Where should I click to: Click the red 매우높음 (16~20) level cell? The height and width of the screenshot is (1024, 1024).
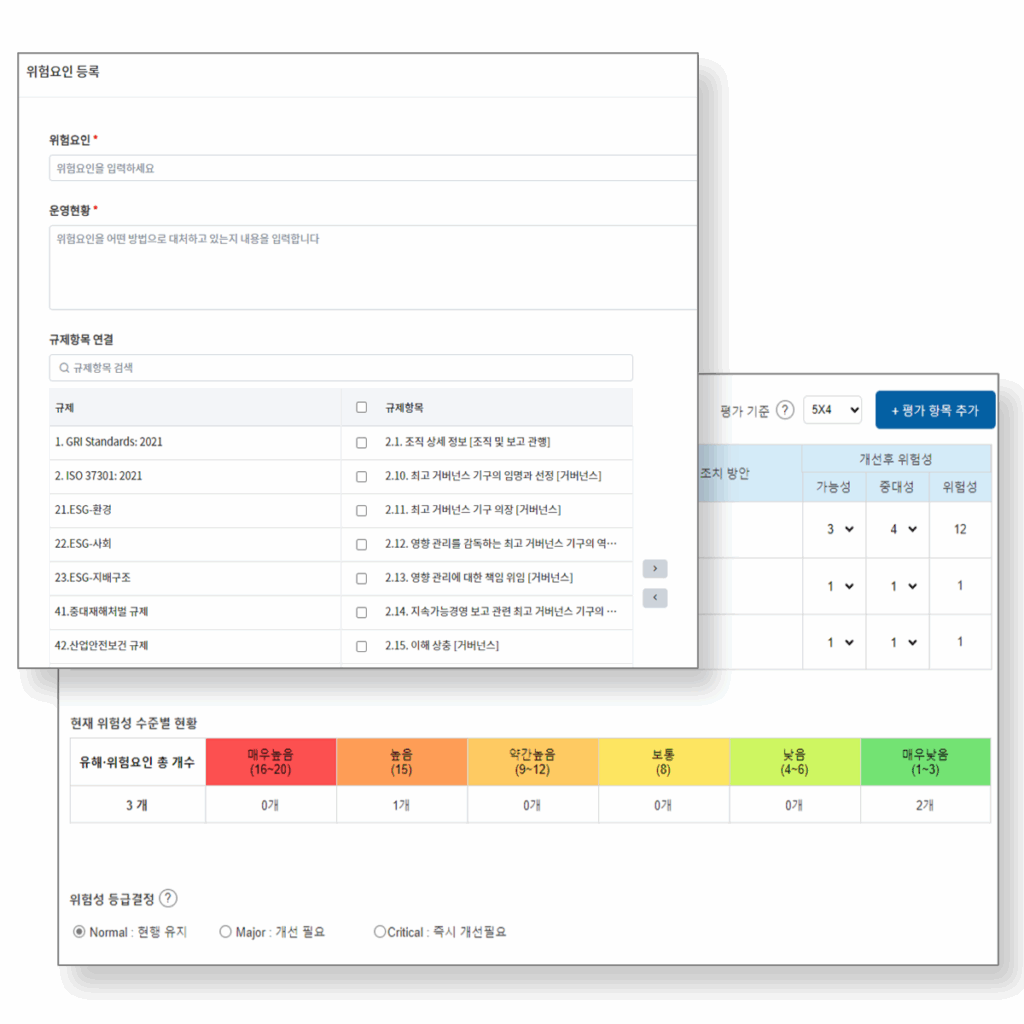click(x=271, y=762)
